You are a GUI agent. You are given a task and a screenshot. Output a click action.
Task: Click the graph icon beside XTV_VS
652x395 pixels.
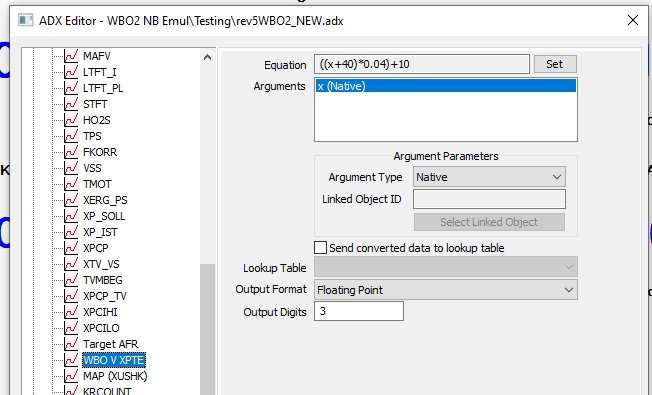click(x=71, y=264)
